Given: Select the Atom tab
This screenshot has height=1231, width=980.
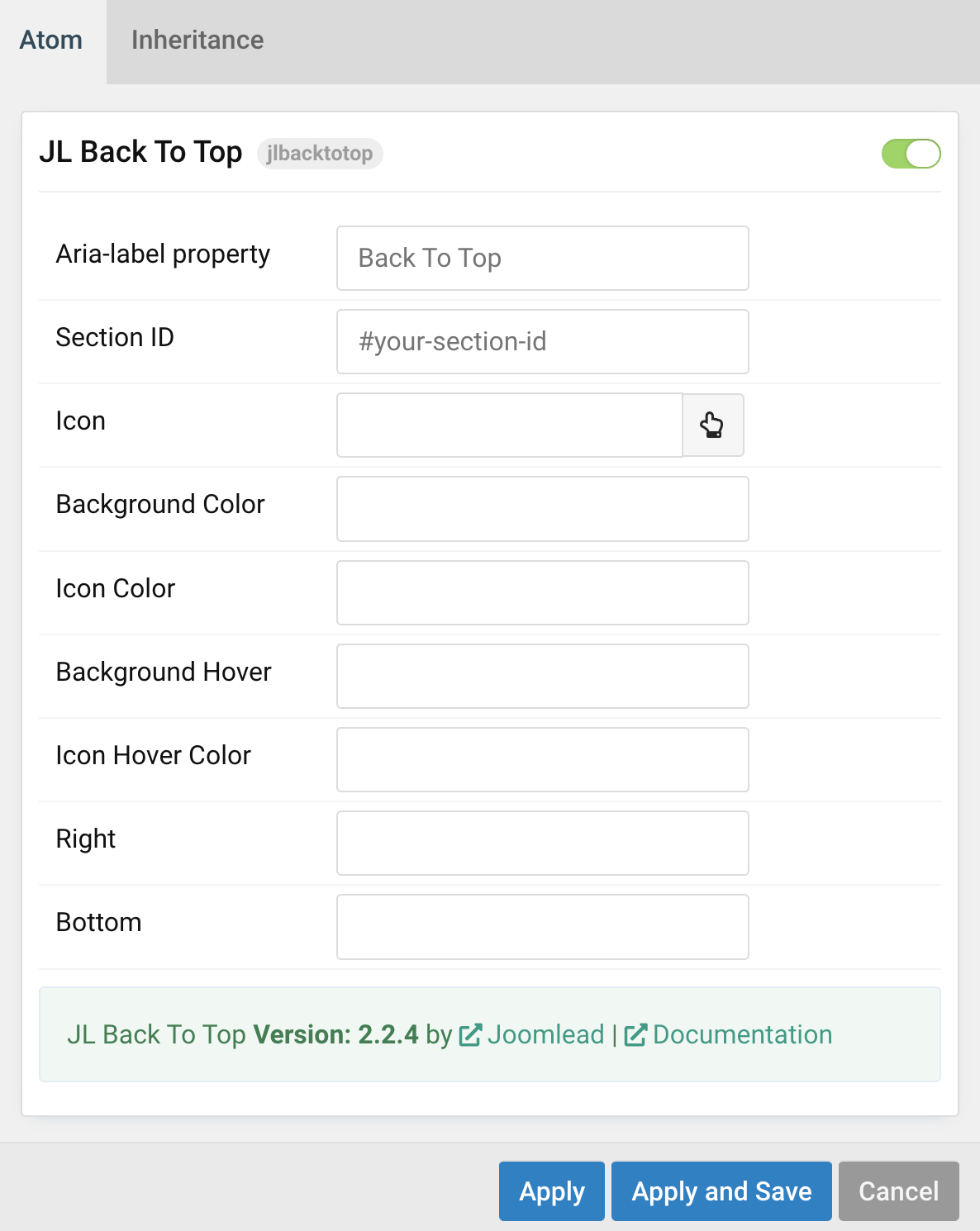Looking at the screenshot, I should click(x=51, y=40).
